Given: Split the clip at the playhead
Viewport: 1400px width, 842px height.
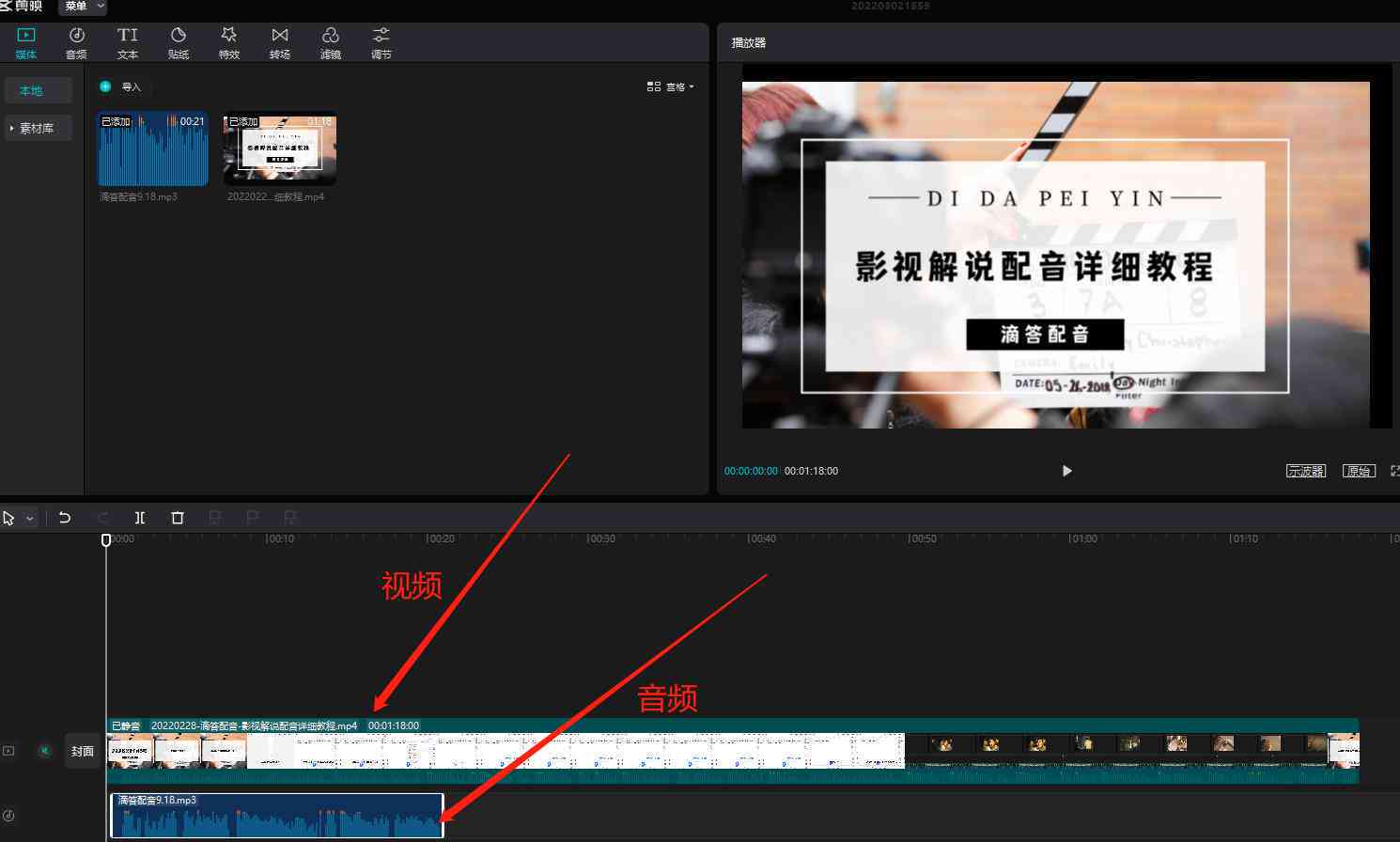Looking at the screenshot, I should [x=140, y=518].
